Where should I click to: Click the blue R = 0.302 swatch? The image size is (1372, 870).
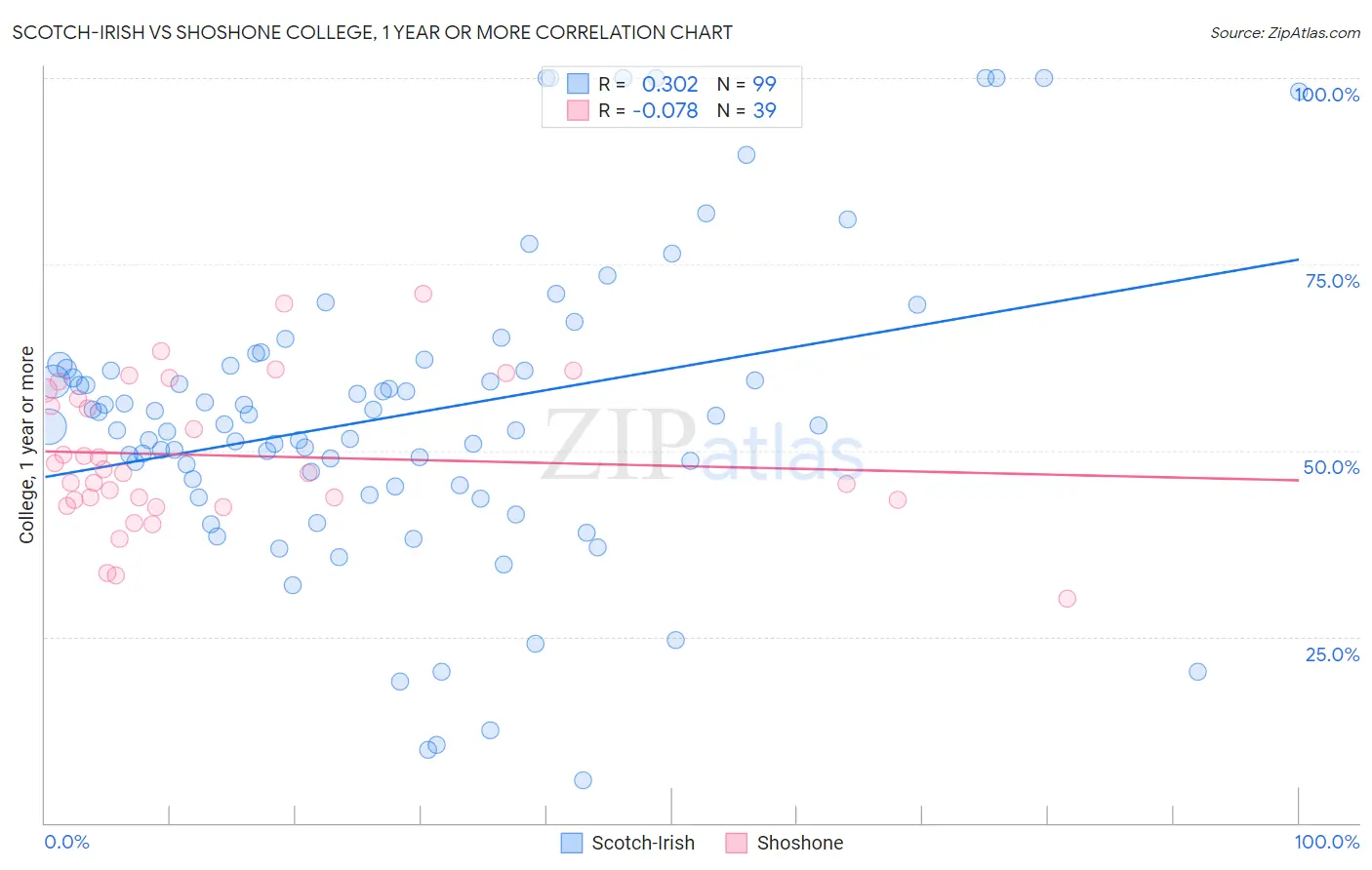579,84
